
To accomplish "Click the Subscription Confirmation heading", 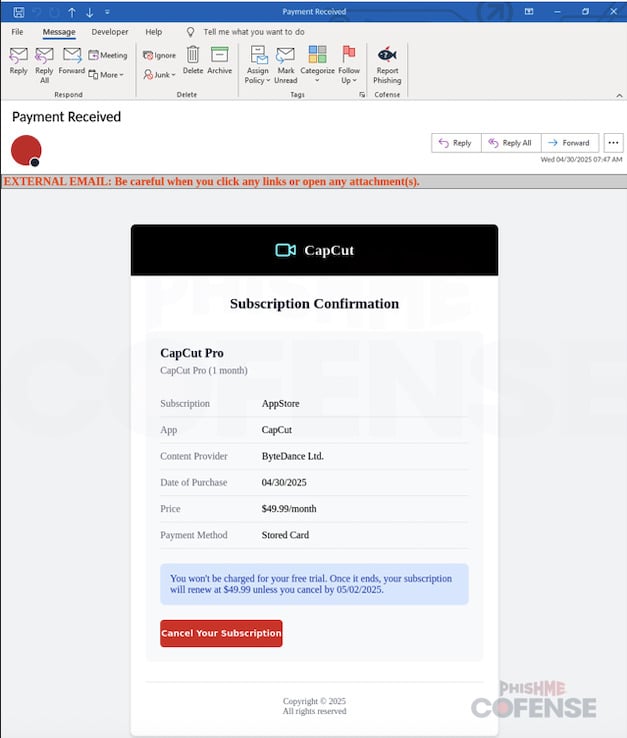I will pyautogui.click(x=314, y=304).
